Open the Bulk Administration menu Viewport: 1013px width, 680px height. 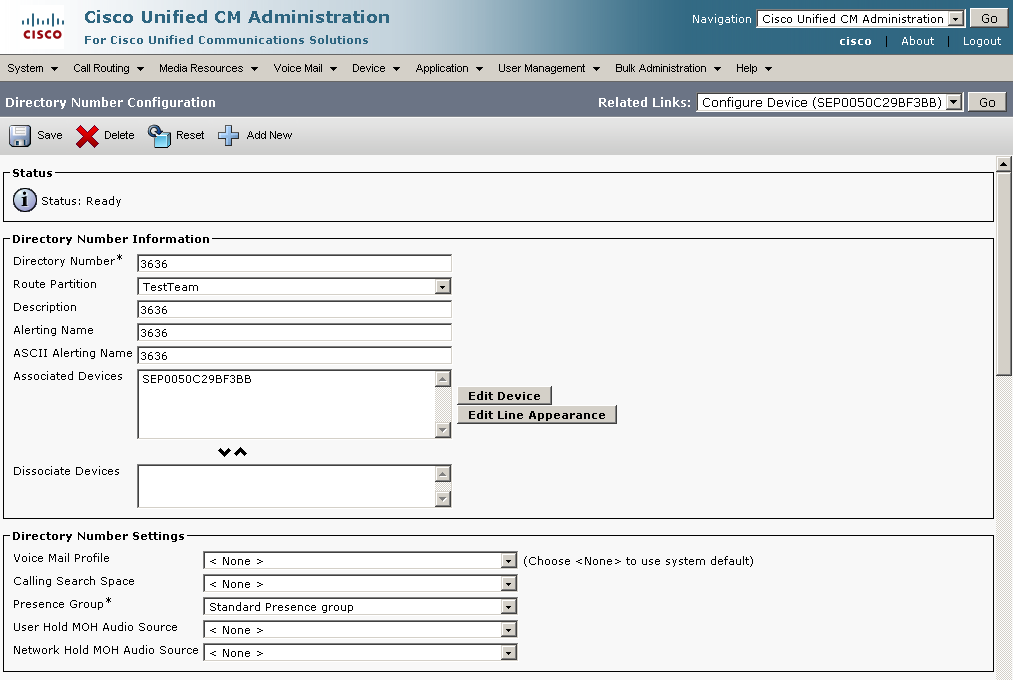pos(666,68)
